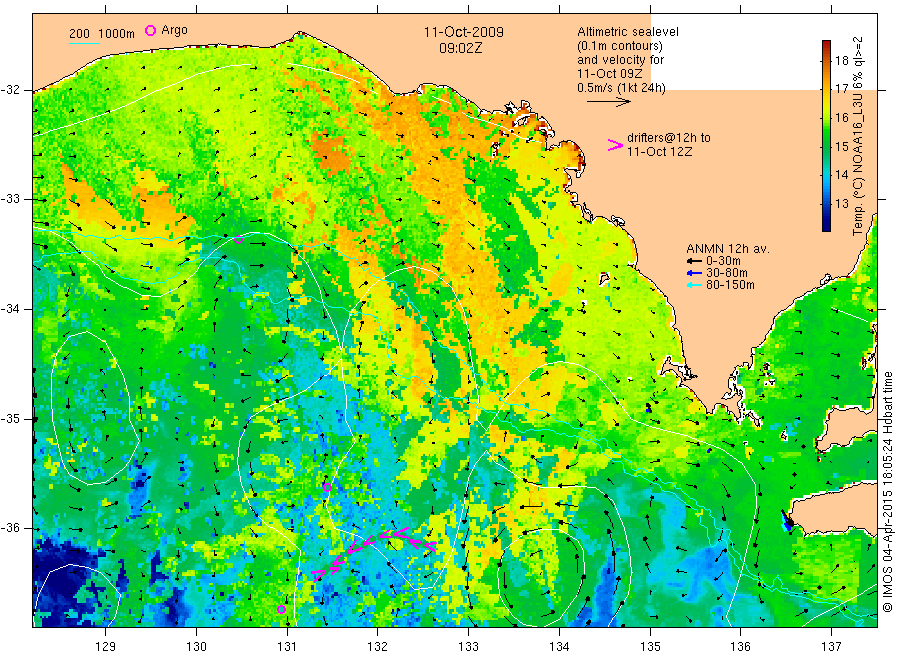Viewport: 900px width, 660px height.
Task: Click the '14' value on temperature scale
Action: pos(841,175)
